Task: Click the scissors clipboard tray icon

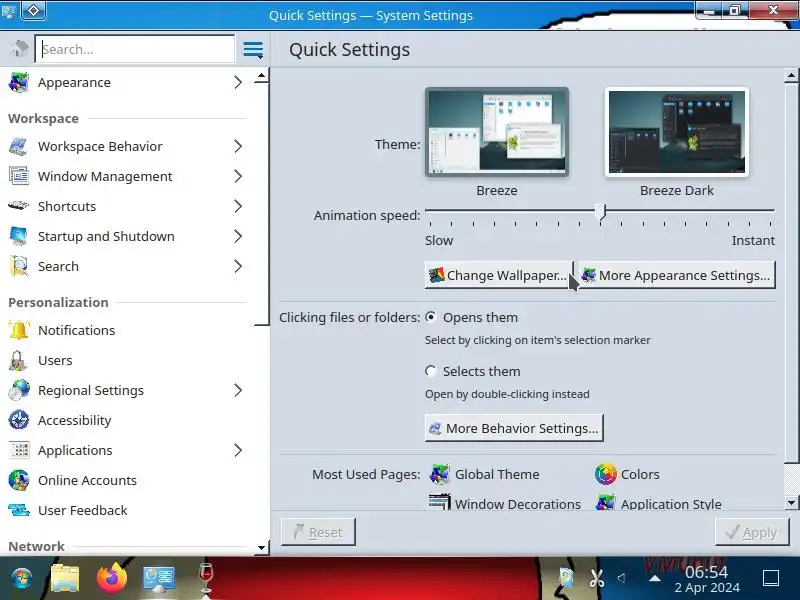Action: click(596, 578)
